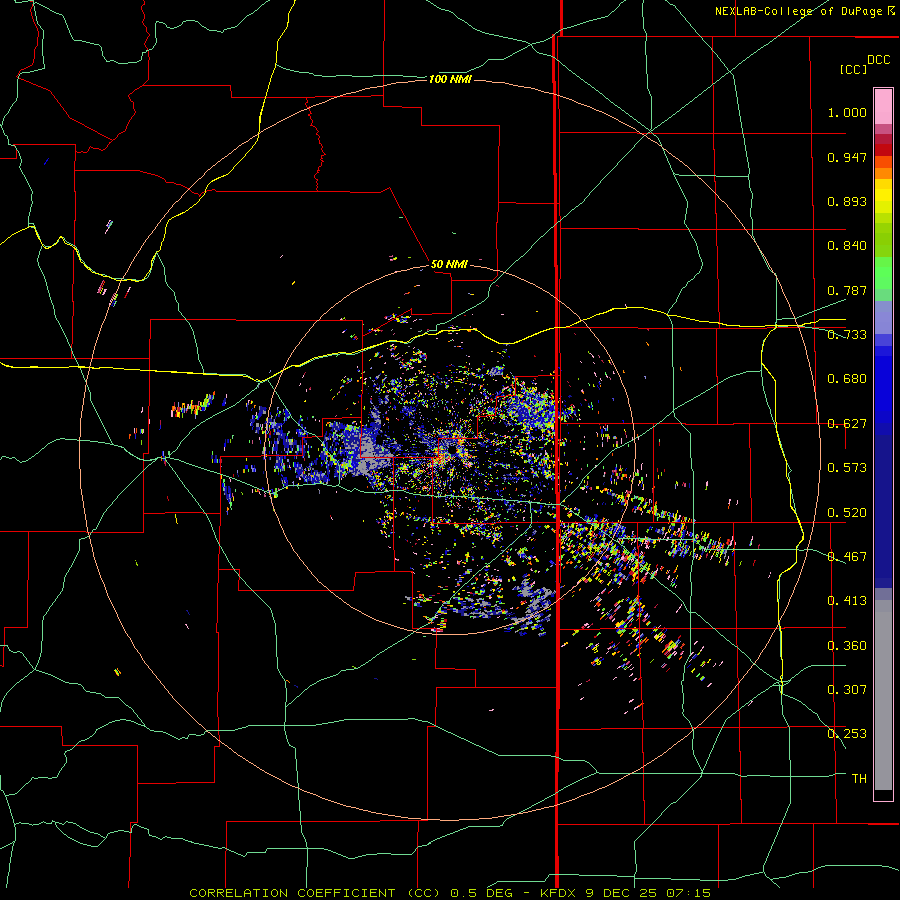Image resolution: width=900 pixels, height=900 pixels.
Task: Click the 0.893 legend value
Action: [x=847, y=201]
